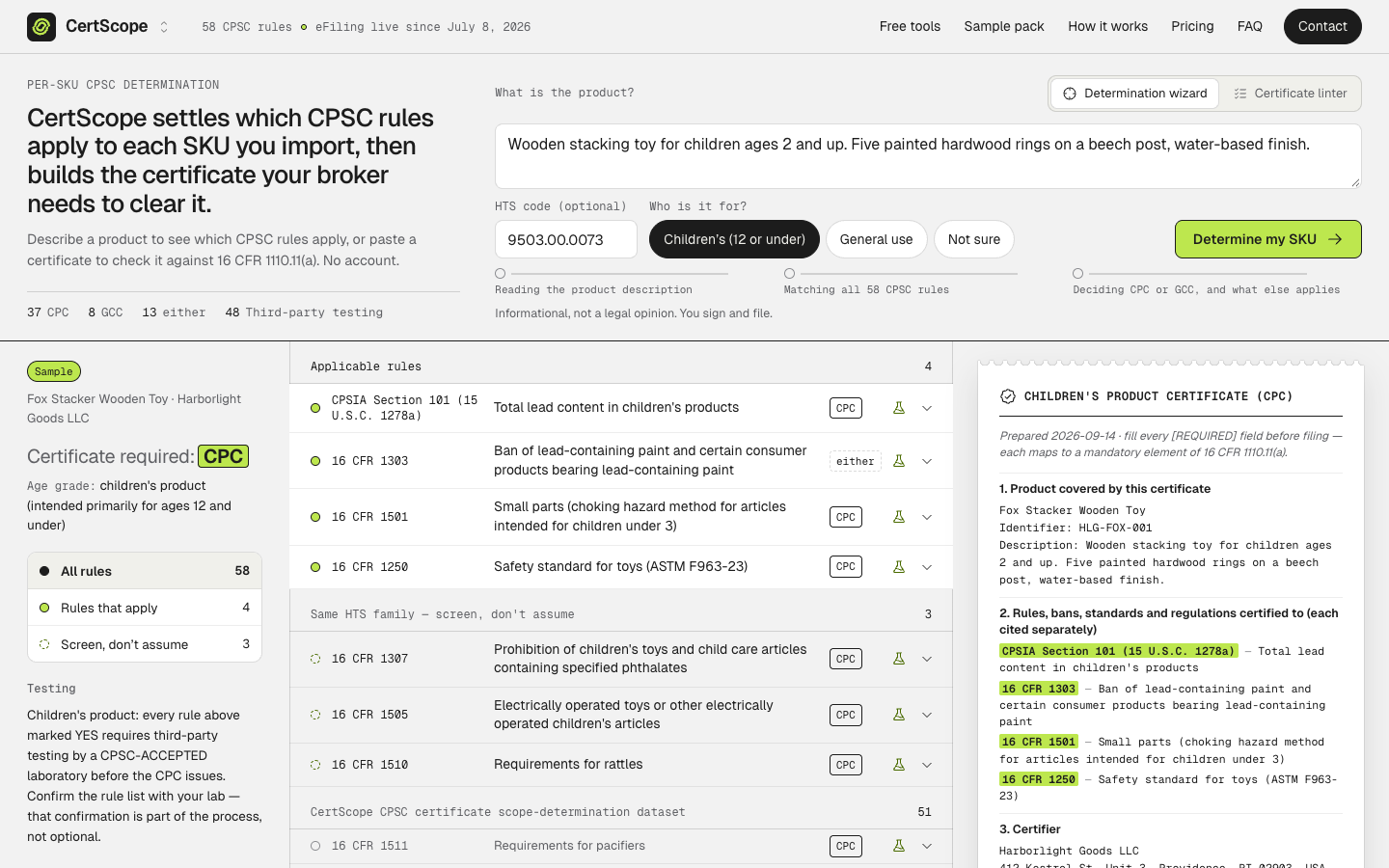The height and width of the screenshot is (868, 1389).
Task: Click testing flask icon for 16 CFR 1505
Action: (899, 715)
